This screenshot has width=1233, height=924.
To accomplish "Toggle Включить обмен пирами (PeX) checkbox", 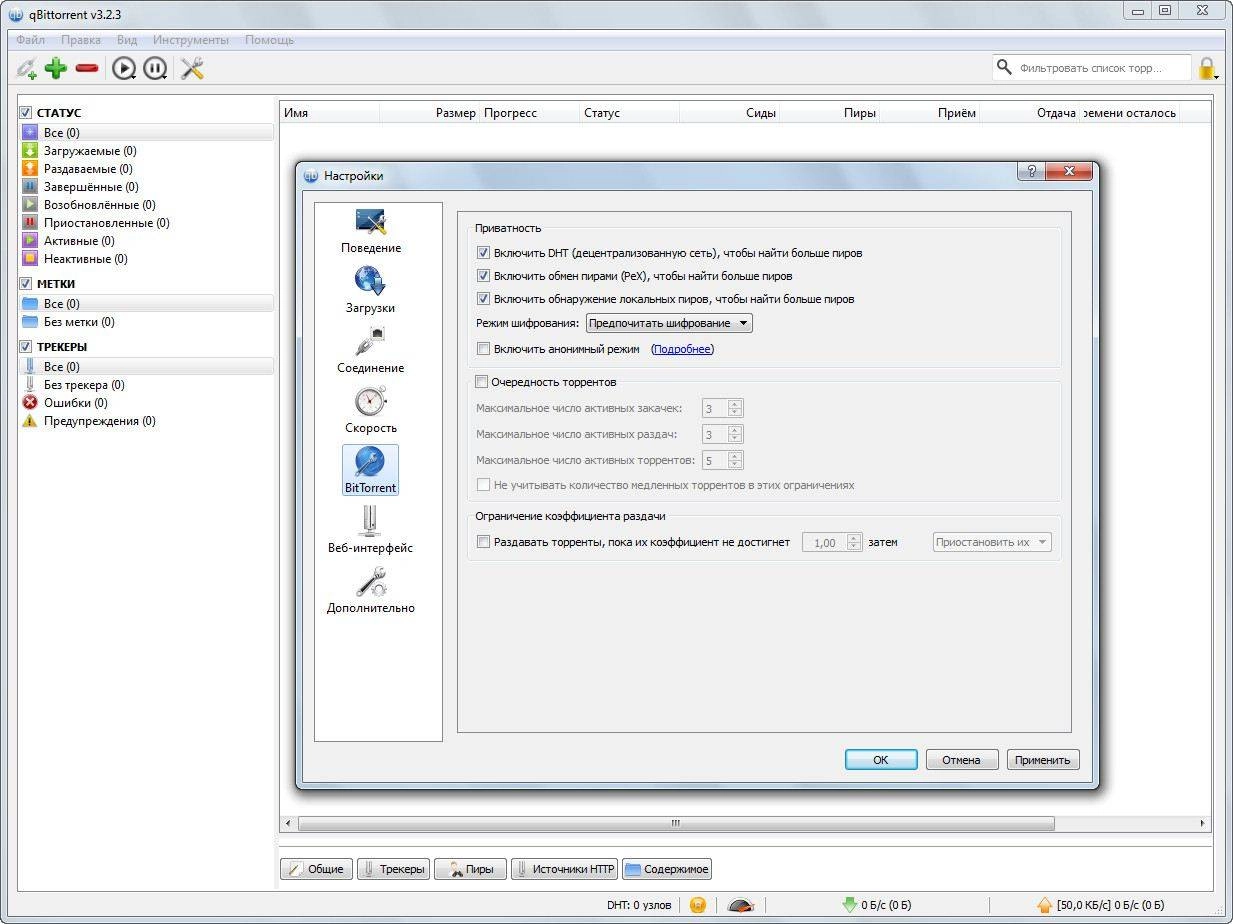I will (x=484, y=275).
